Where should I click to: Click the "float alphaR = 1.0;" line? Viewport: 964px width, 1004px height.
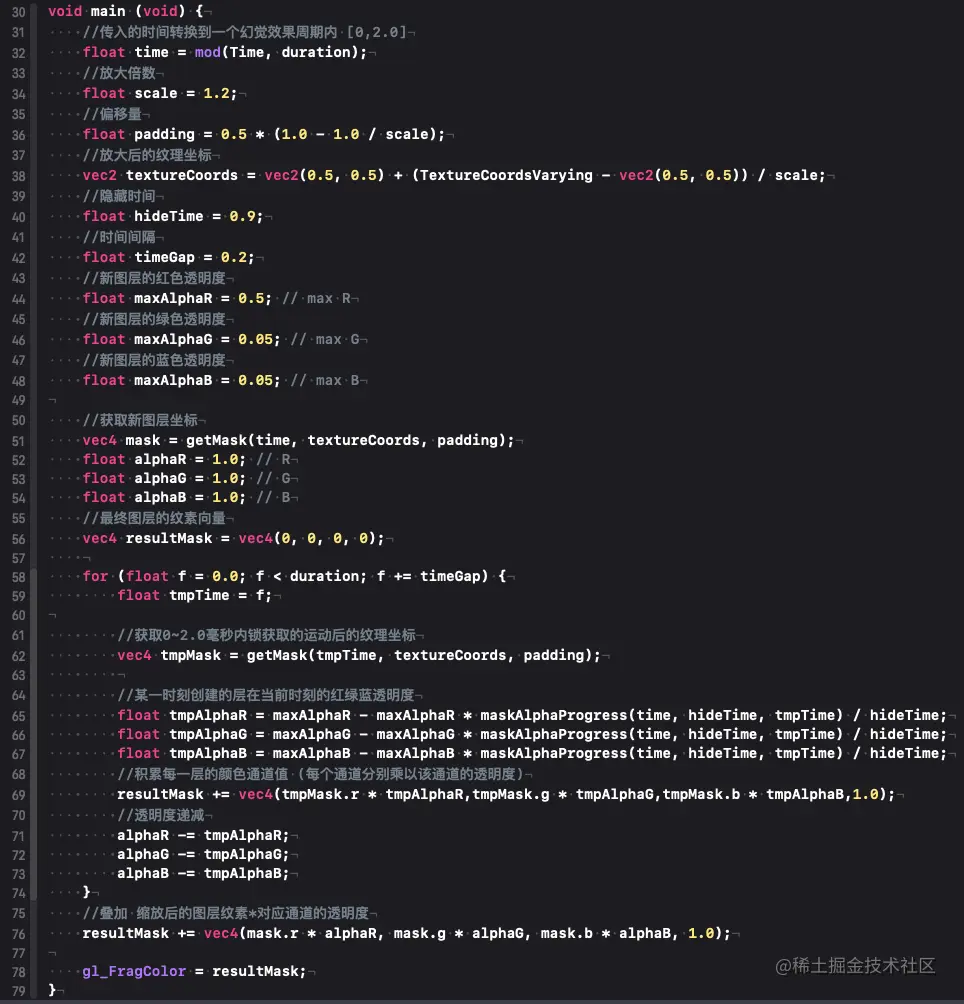point(164,459)
